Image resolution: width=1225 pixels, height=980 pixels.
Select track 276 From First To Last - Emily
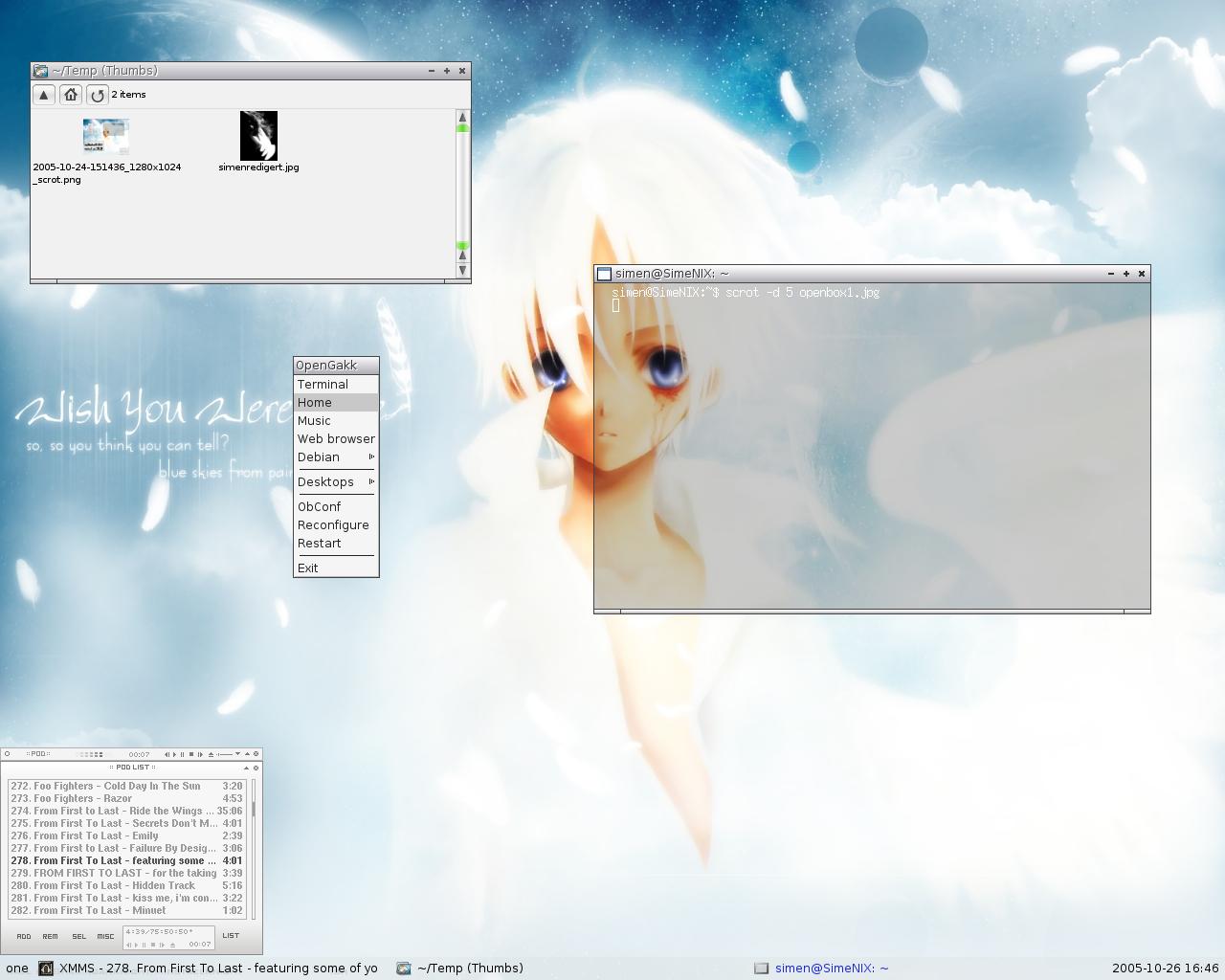coord(126,835)
